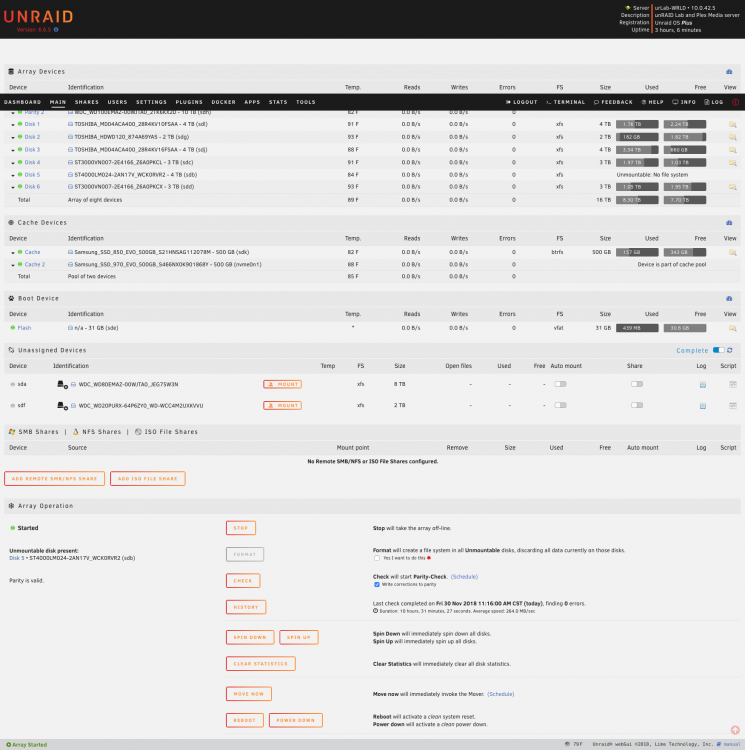The image size is (745, 750).
Task: Mount the sdf WDC drive
Action: click(x=282, y=406)
